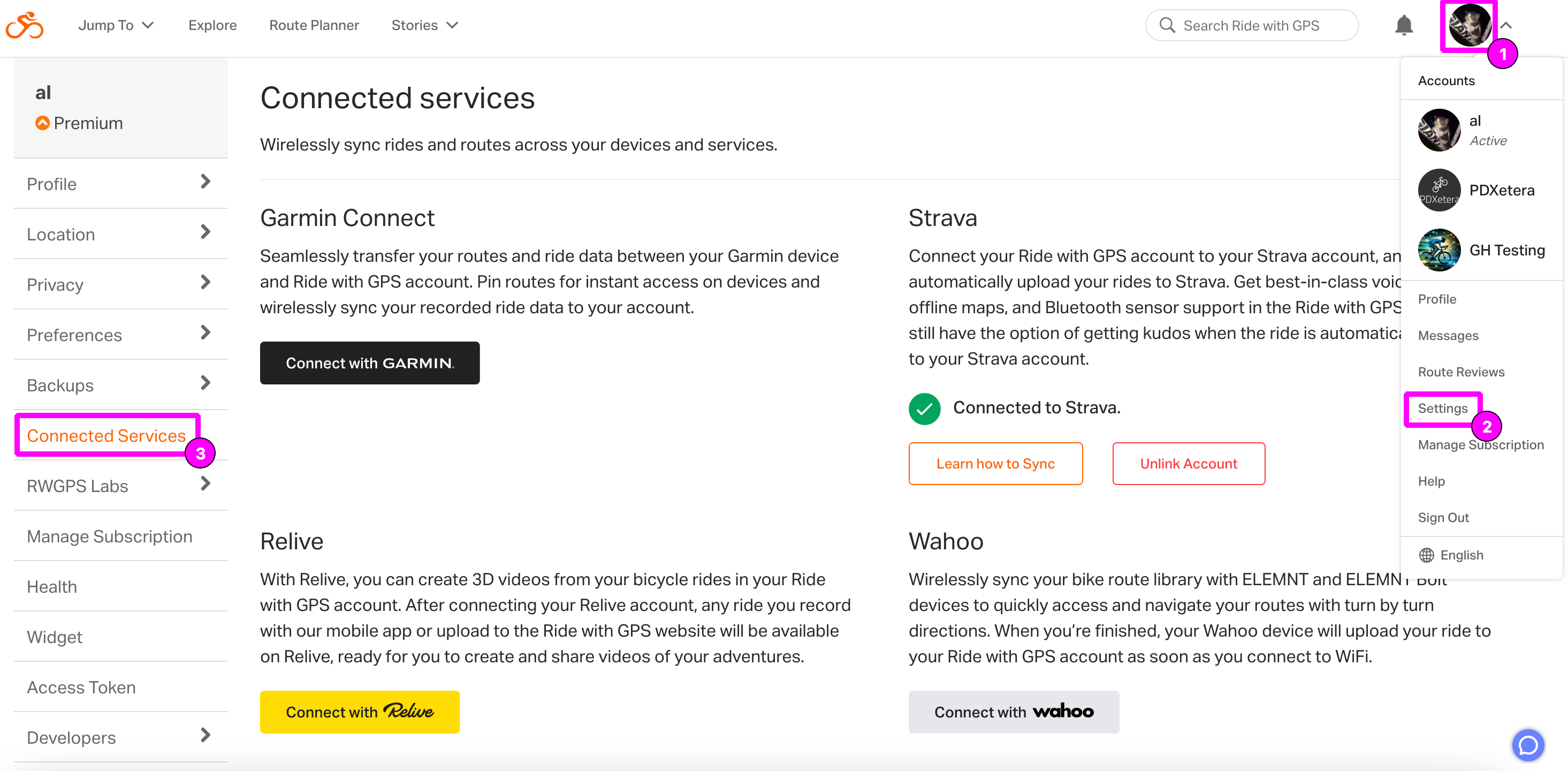Focus the Search Ride with GPS field

click(x=1252, y=25)
